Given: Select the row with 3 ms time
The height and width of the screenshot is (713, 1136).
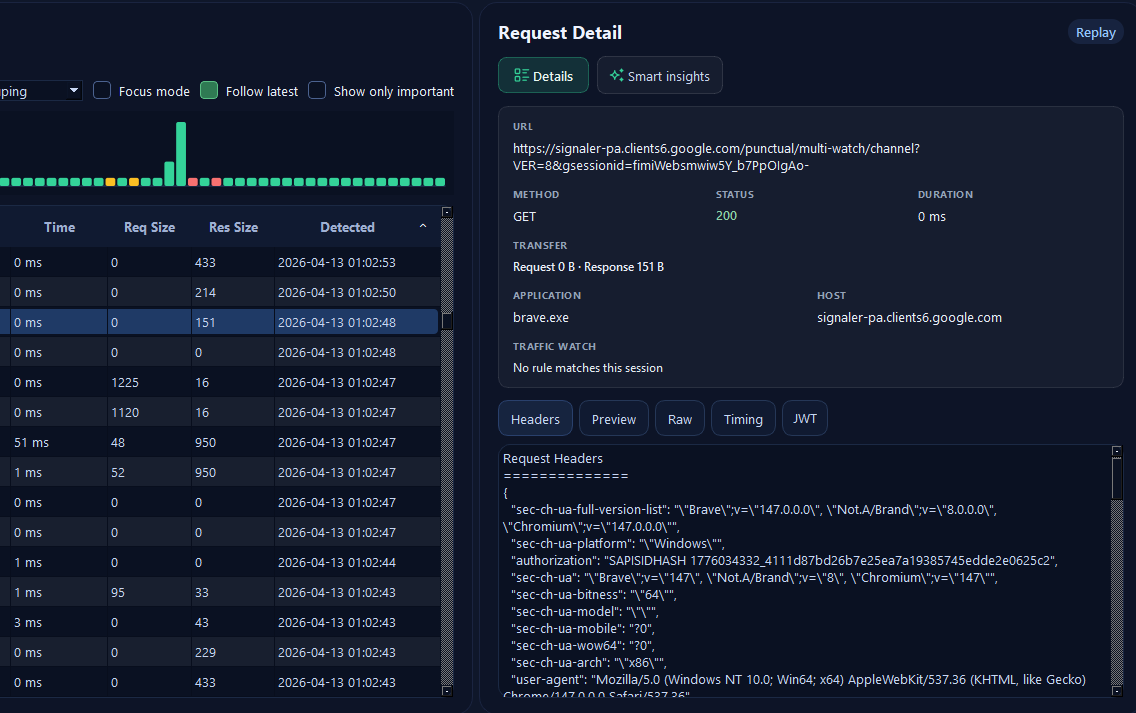Looking at the screenshot, I should pos(219,622).
